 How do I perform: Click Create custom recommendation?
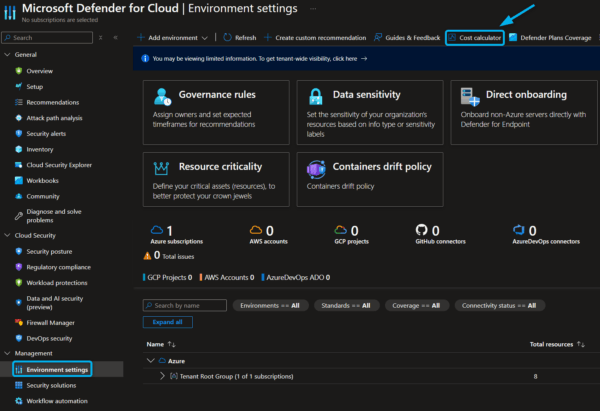tap(315, 38)
